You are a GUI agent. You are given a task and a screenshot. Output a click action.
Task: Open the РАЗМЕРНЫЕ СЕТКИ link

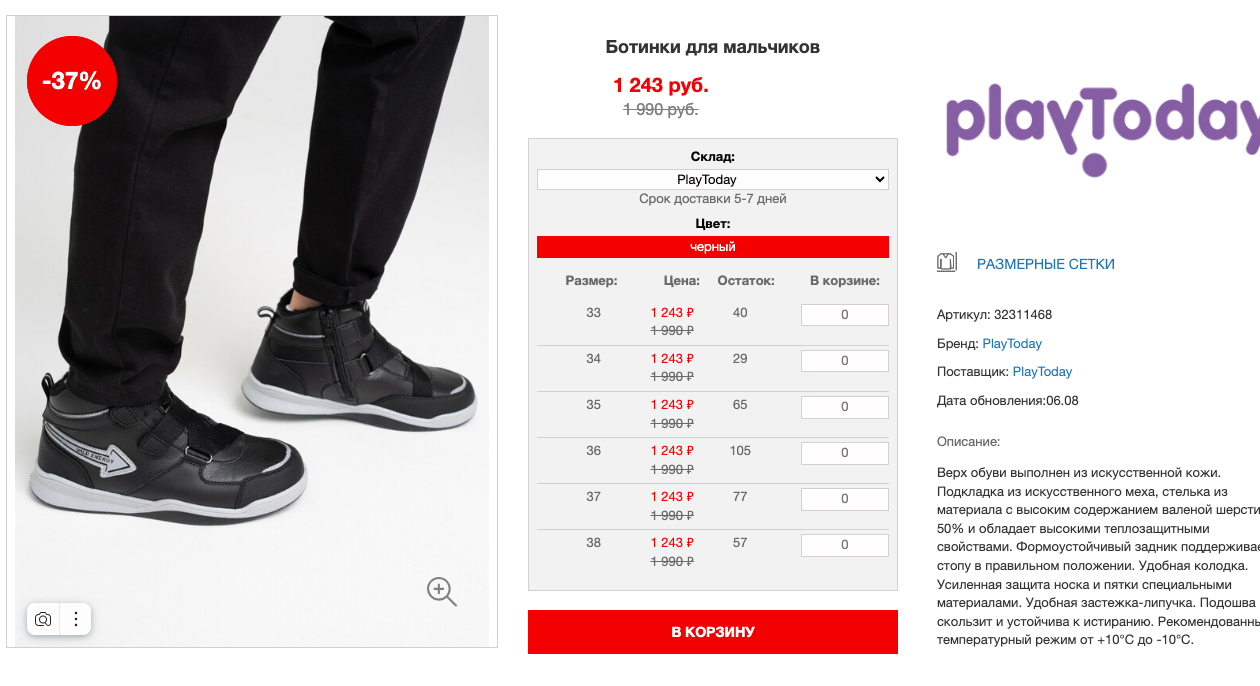tap(1045, 264)
